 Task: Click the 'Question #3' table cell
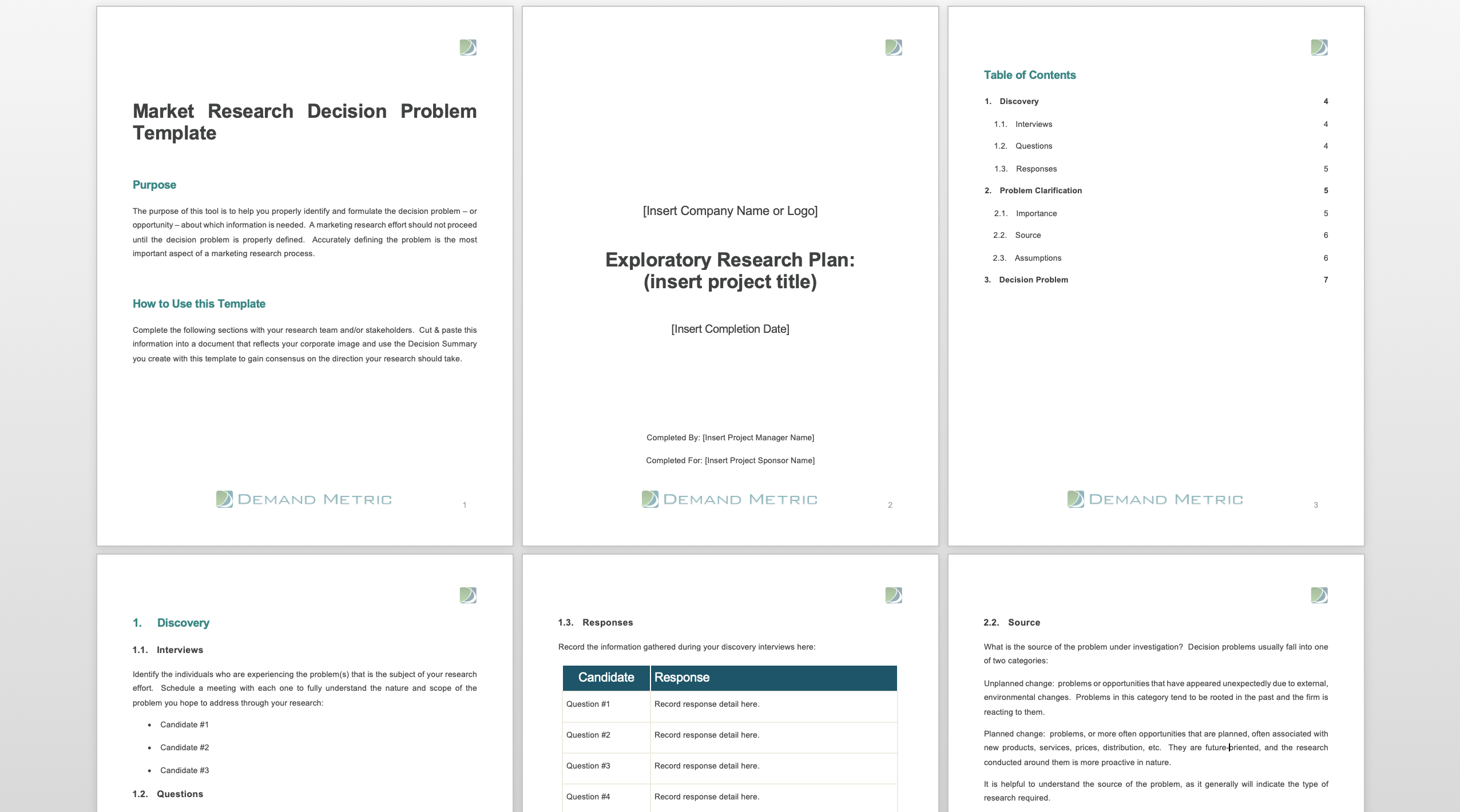coord(606,768)
